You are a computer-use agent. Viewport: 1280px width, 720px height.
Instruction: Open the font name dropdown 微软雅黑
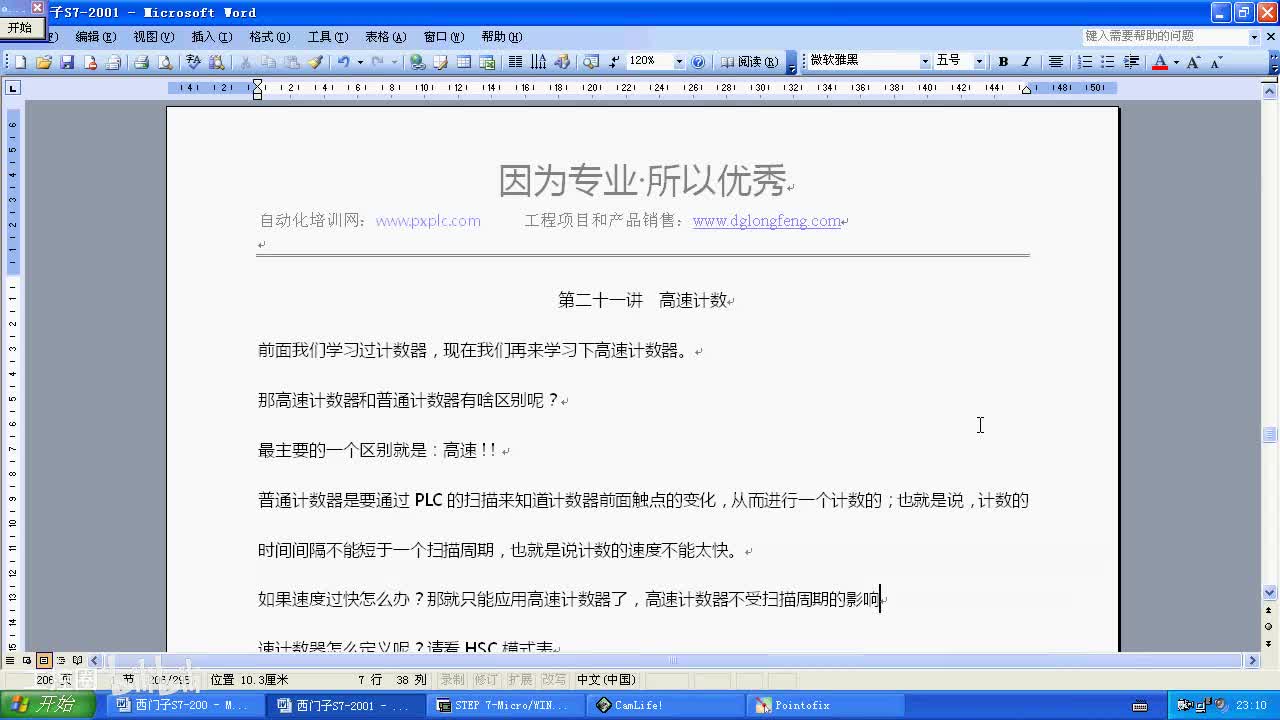click(x=925, y=62)
